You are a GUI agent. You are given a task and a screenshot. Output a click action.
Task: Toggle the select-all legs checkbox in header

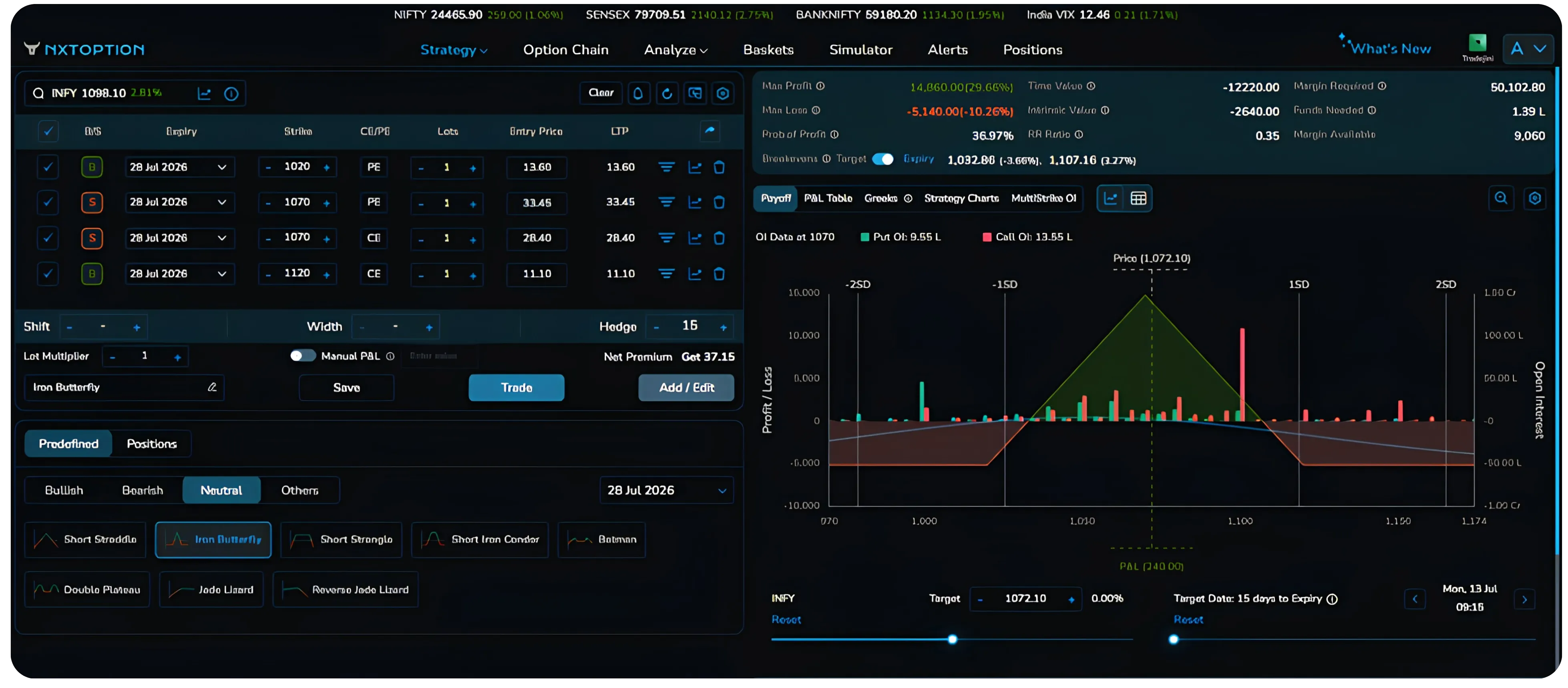point(48,131)
